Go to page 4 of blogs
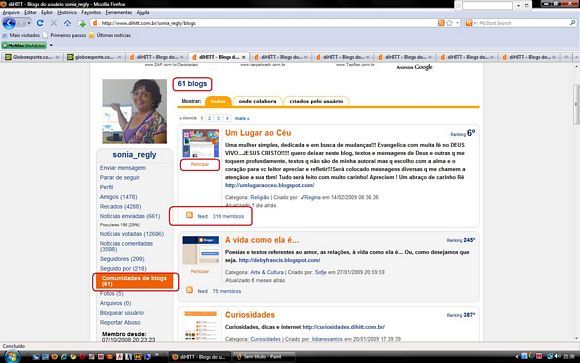This screenshot has height=363, width=580. [227, 118]
